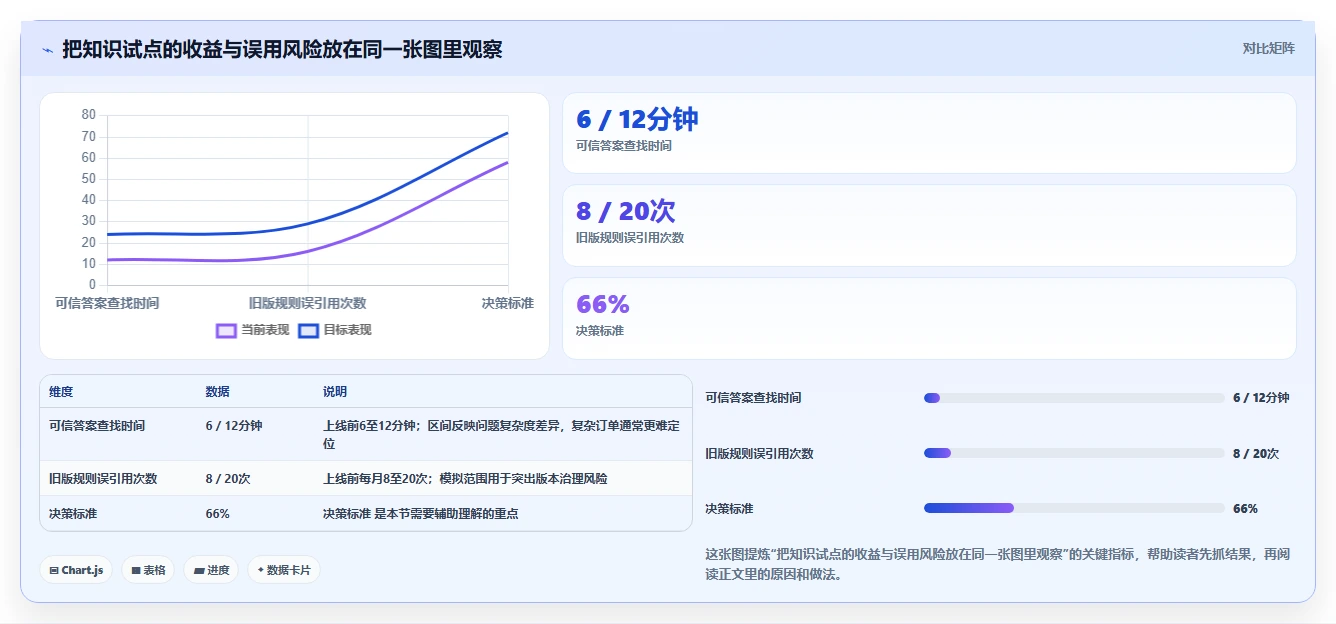Click table cell 可信答案查找时间
This screenshot has height=624, width=1336.
[97, 426]
